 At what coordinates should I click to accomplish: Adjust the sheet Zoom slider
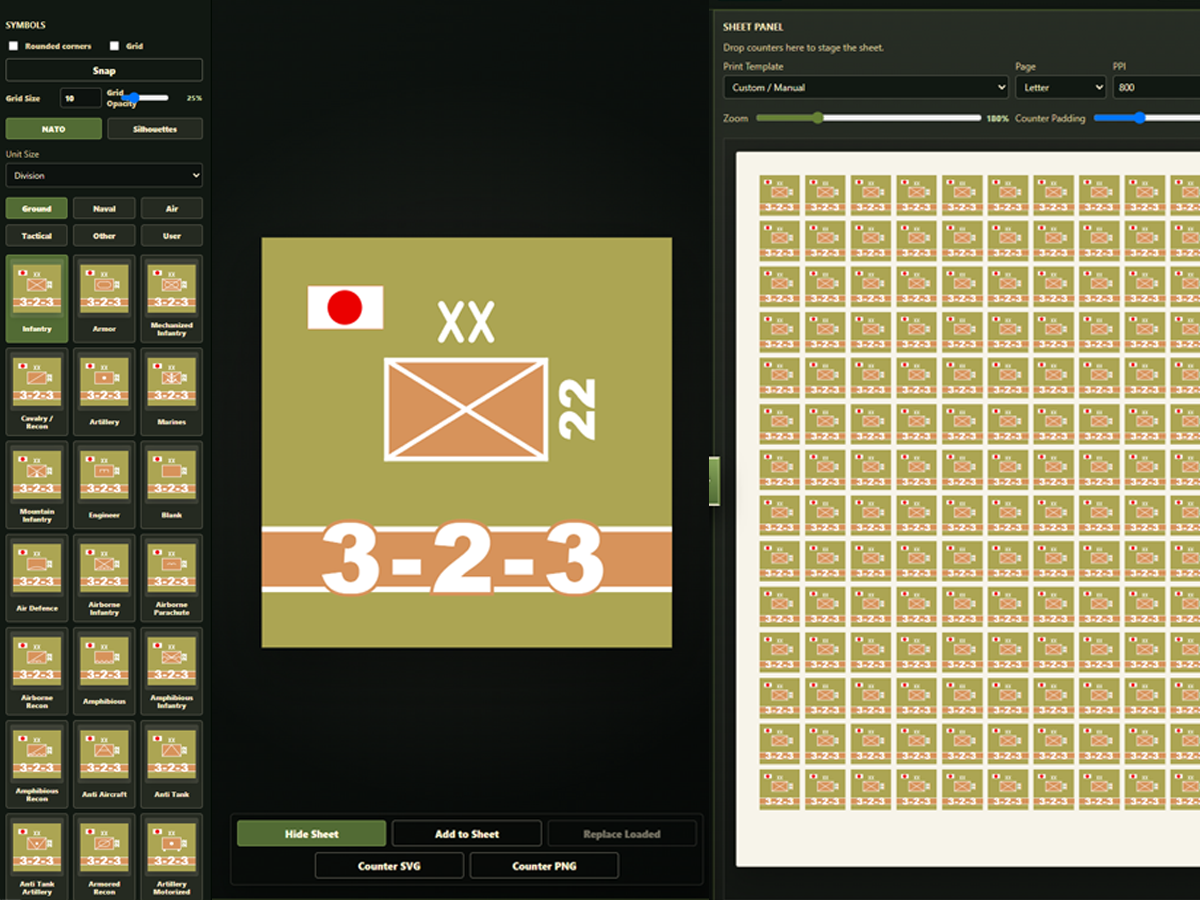(x=868, y=118)
